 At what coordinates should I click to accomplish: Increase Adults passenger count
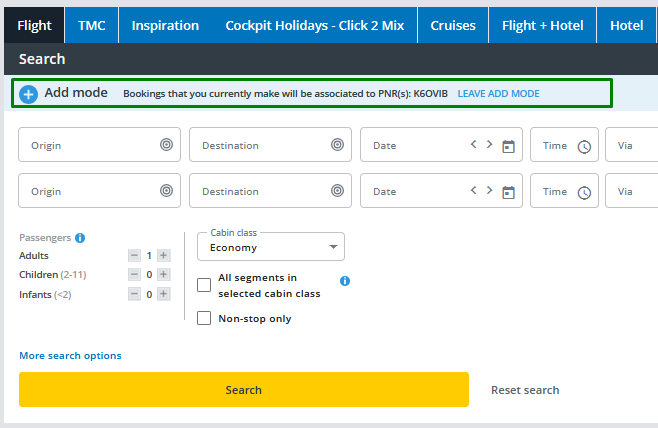(164, 256)
